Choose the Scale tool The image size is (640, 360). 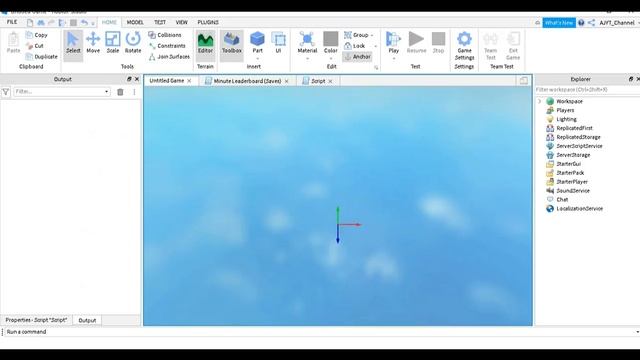tap(113, 42)
